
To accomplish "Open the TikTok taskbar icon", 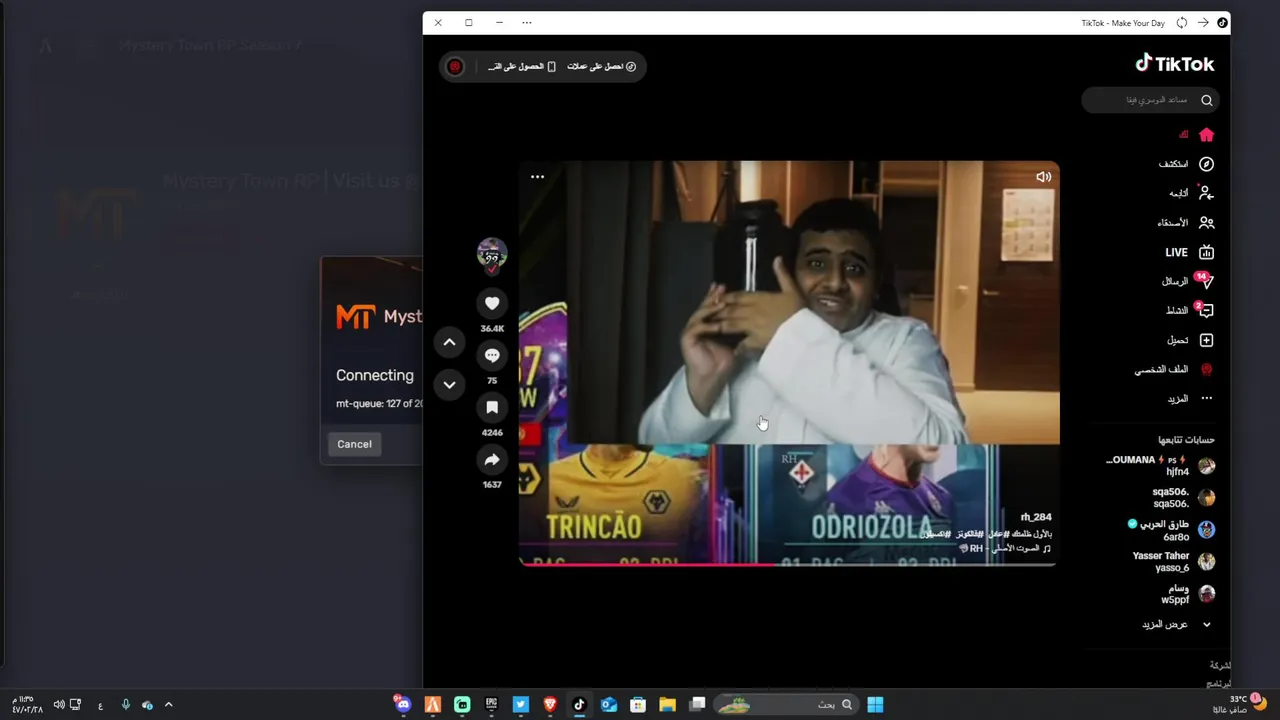I will click(x=579, y=705).
